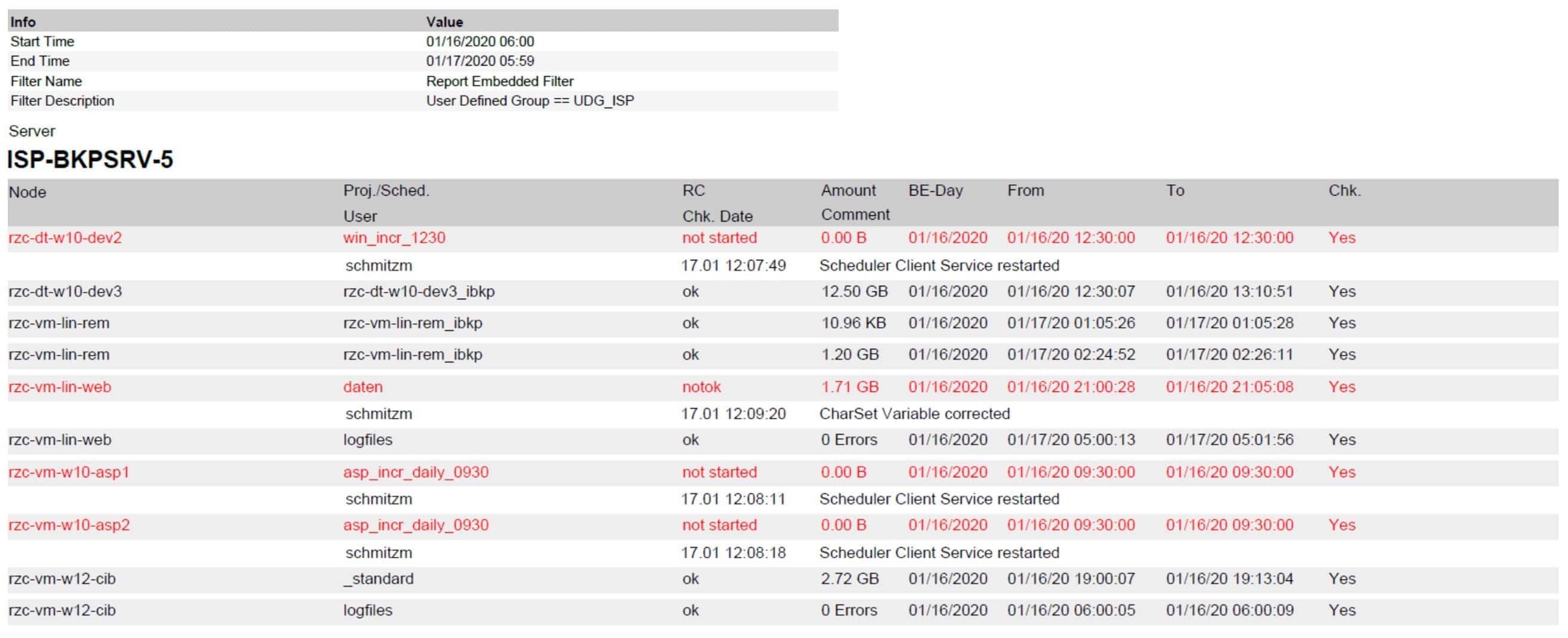Click the Proj./Sched. column header
The height and width of the screenshot is (638, 1568).
pyautogui.click(x=386, y=191)
